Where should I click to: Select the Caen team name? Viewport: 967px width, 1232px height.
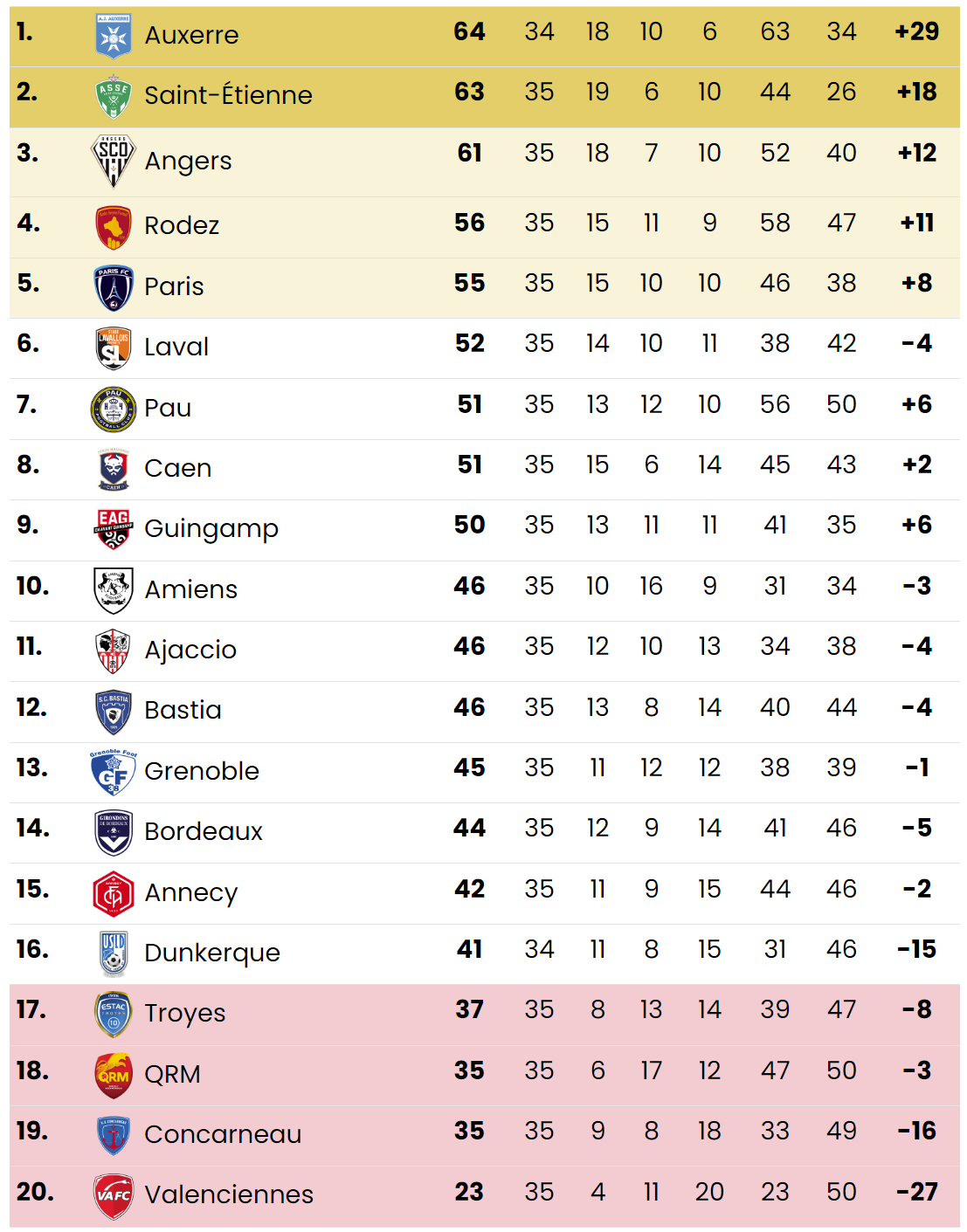(x=178, y=469)
